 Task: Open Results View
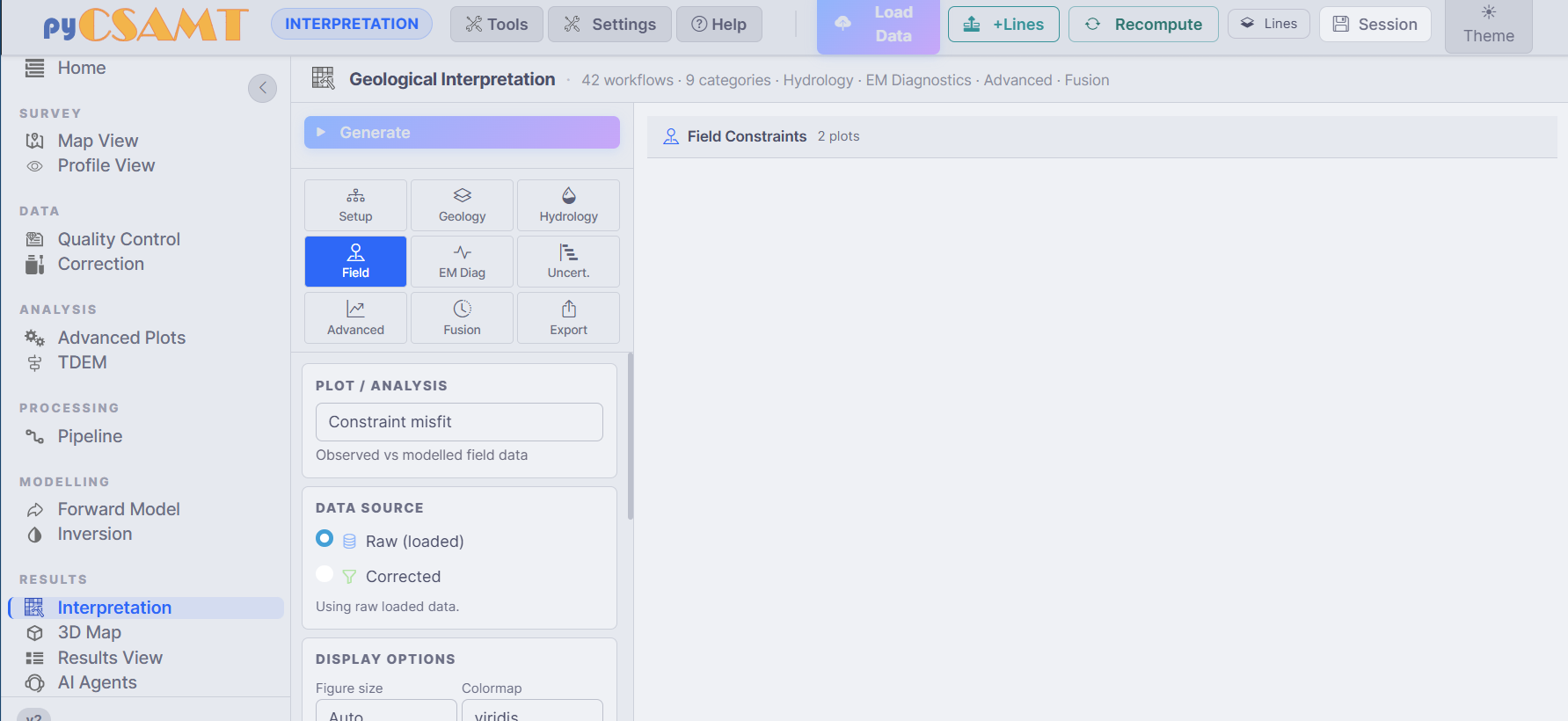(94, 658)
